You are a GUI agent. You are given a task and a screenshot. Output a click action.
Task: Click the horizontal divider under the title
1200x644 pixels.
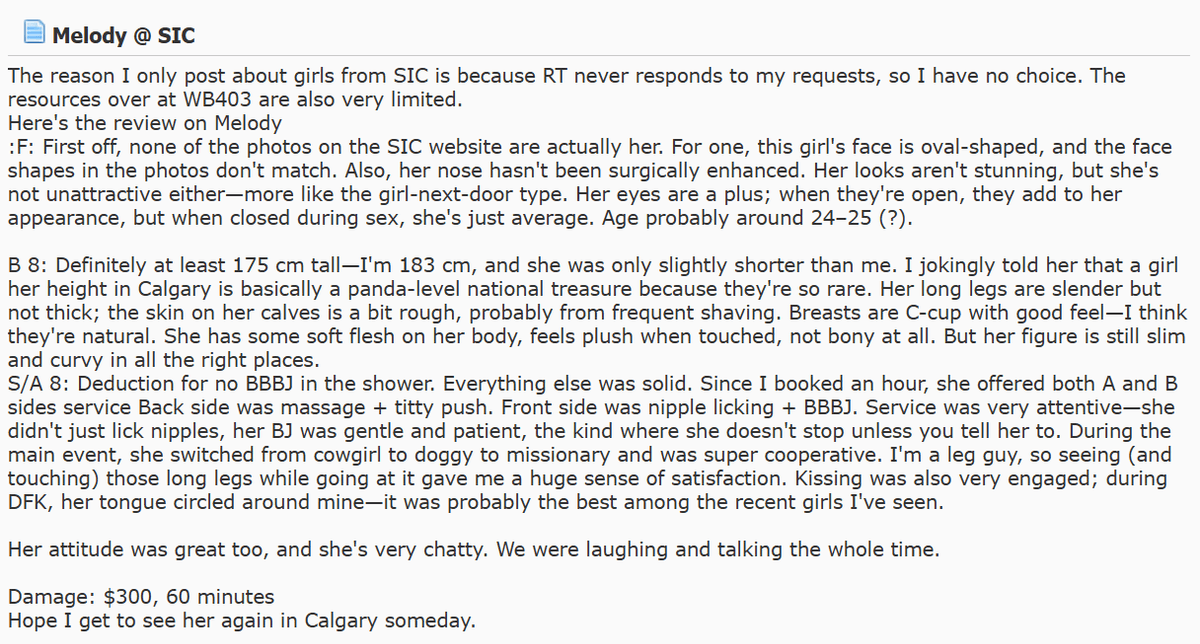pos(600,55)
